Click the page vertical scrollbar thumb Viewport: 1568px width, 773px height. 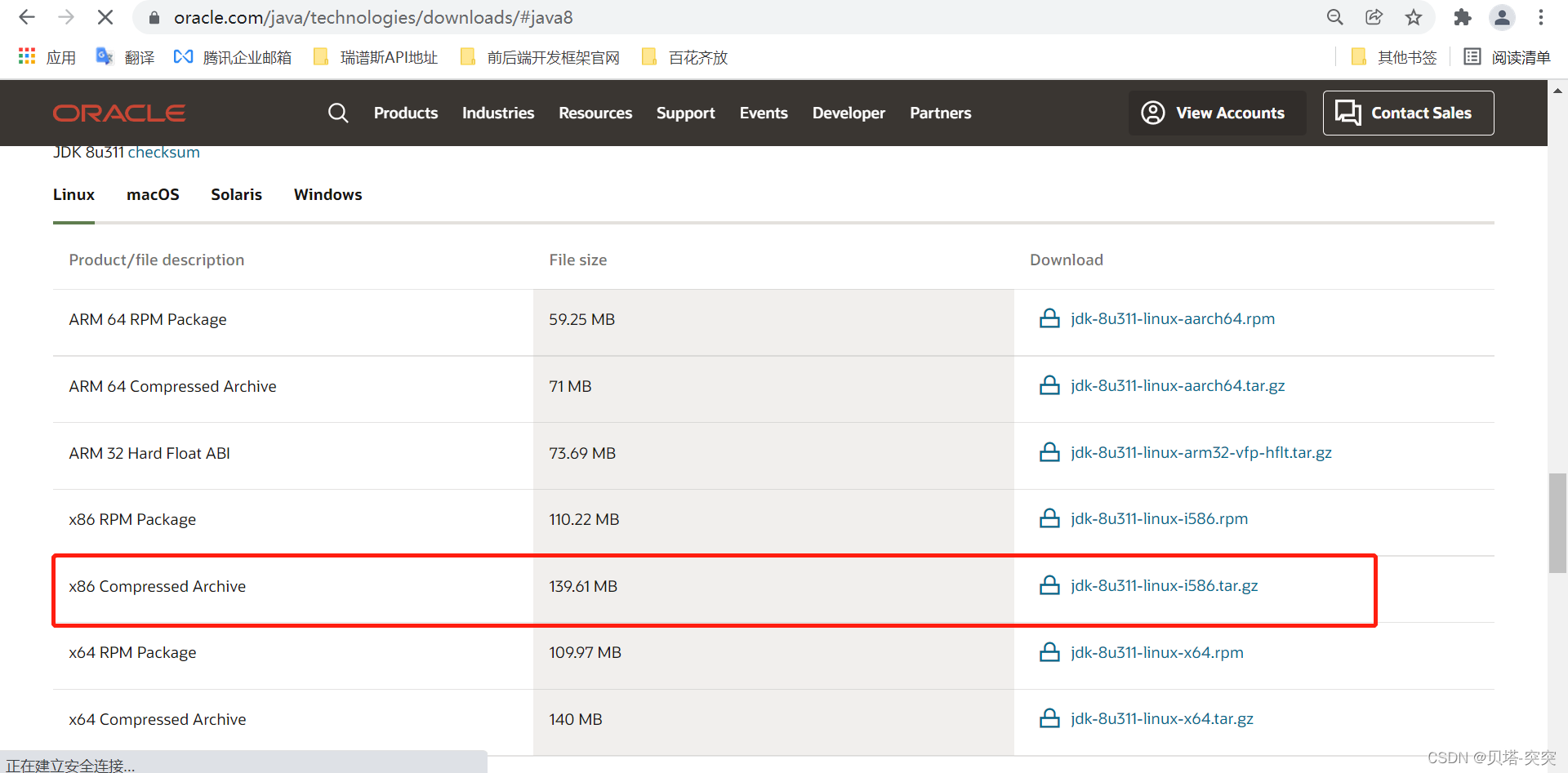[1557, 522]
